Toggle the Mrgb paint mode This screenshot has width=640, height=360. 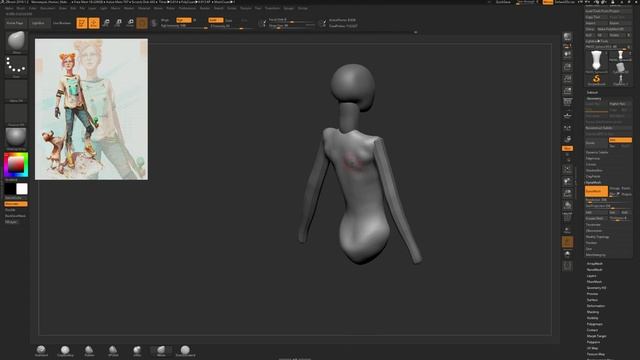pos(164,20)
